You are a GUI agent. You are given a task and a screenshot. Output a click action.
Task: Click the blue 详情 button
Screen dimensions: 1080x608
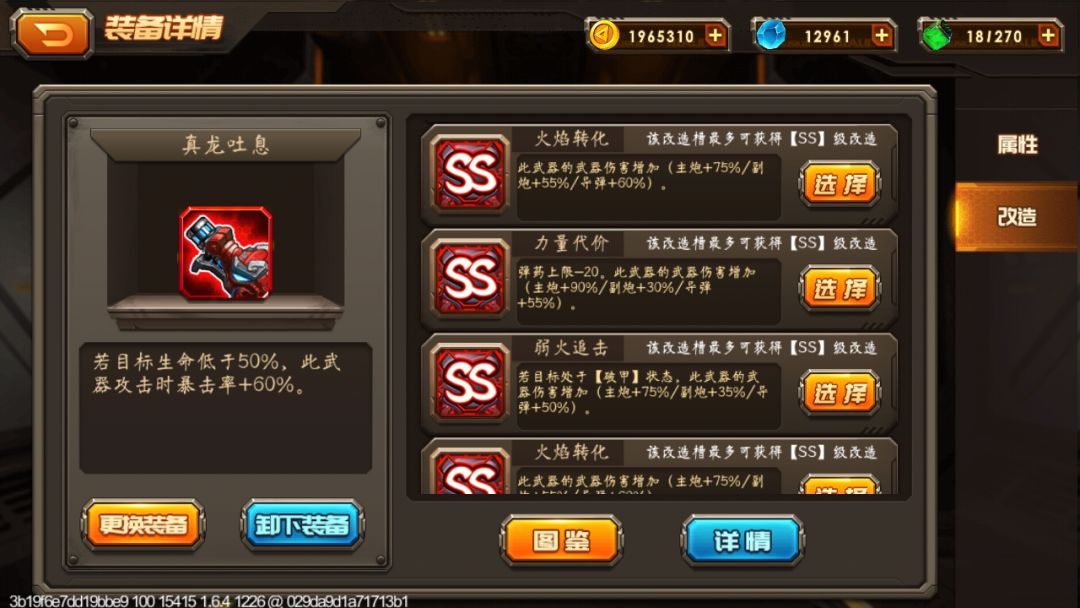click(x=742, y=541)
